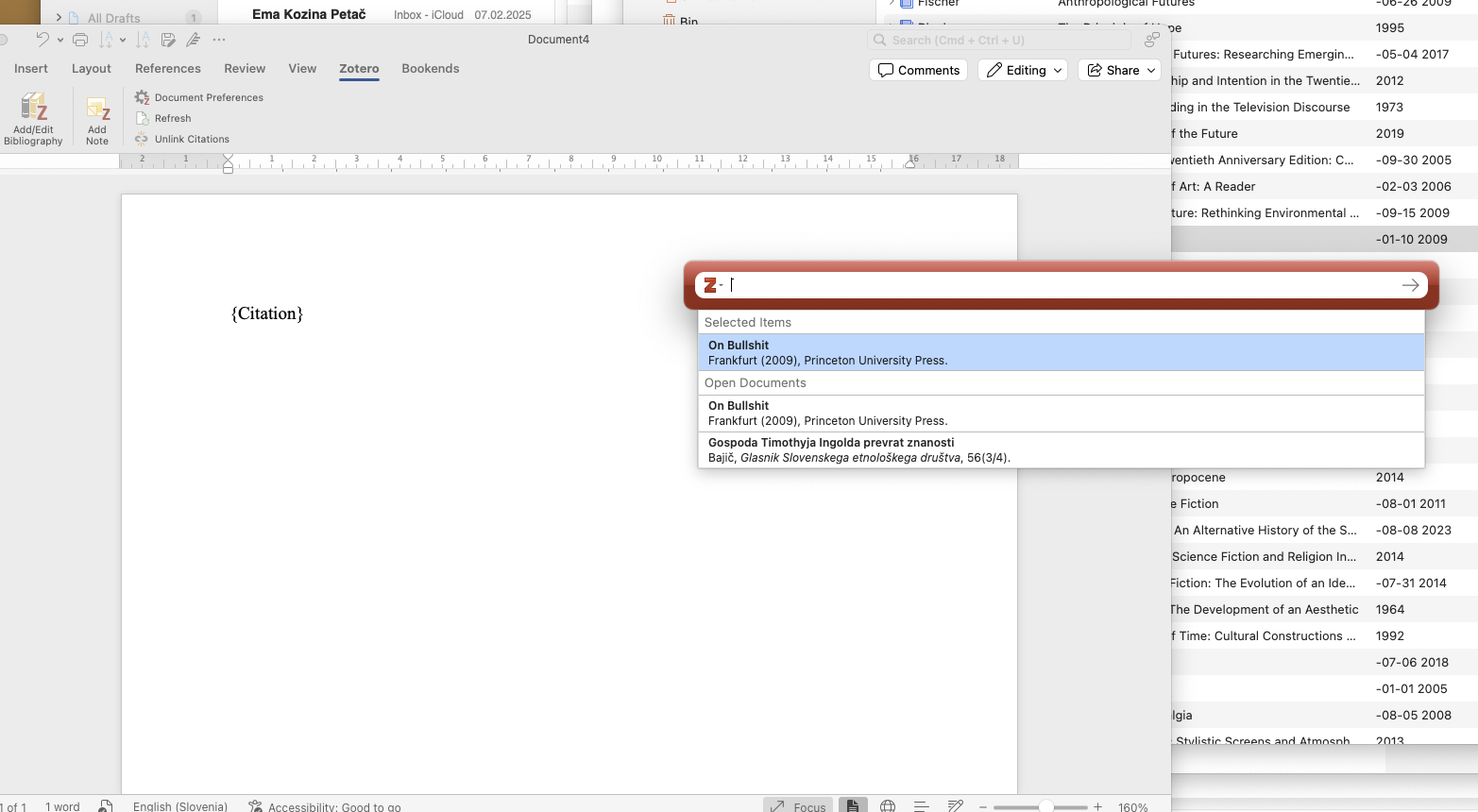
Task: Click the Zotero Z icon in citation bar
Action: 710,285
